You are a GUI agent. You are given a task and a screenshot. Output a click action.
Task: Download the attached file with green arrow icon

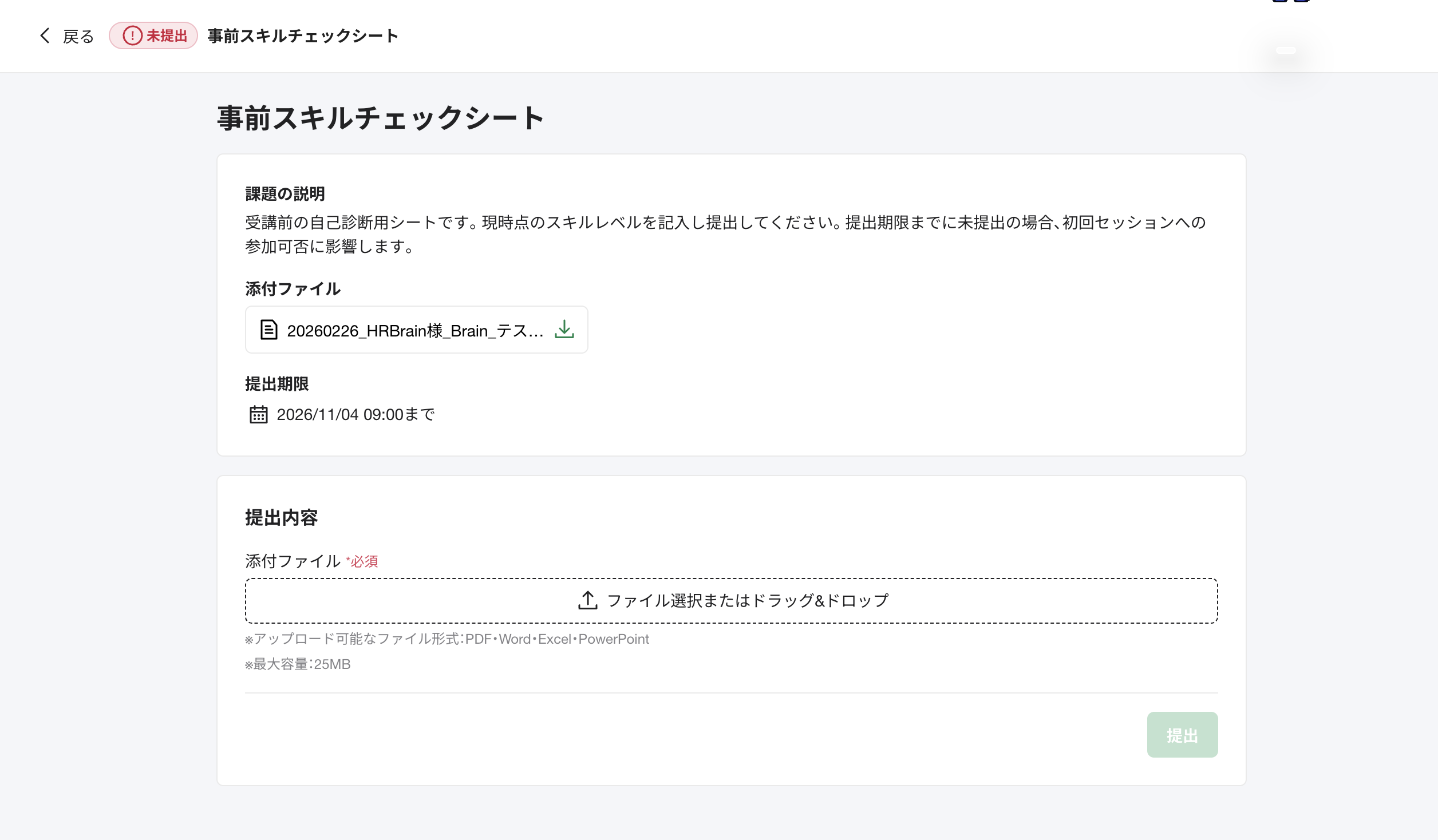point(564,329)
